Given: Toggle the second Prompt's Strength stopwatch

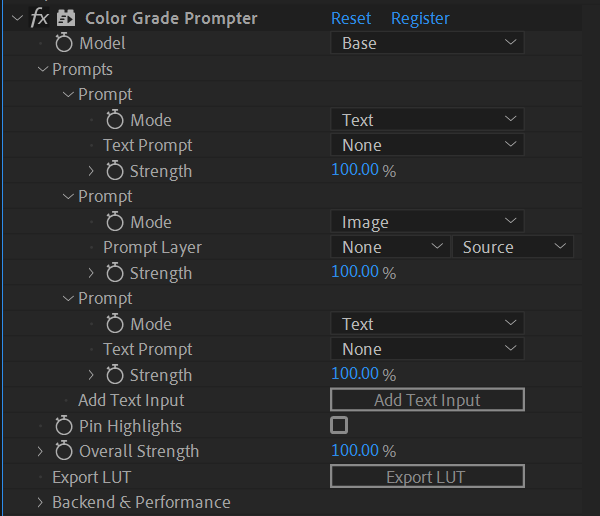Looking at the screenshot, I should (116, 273).
